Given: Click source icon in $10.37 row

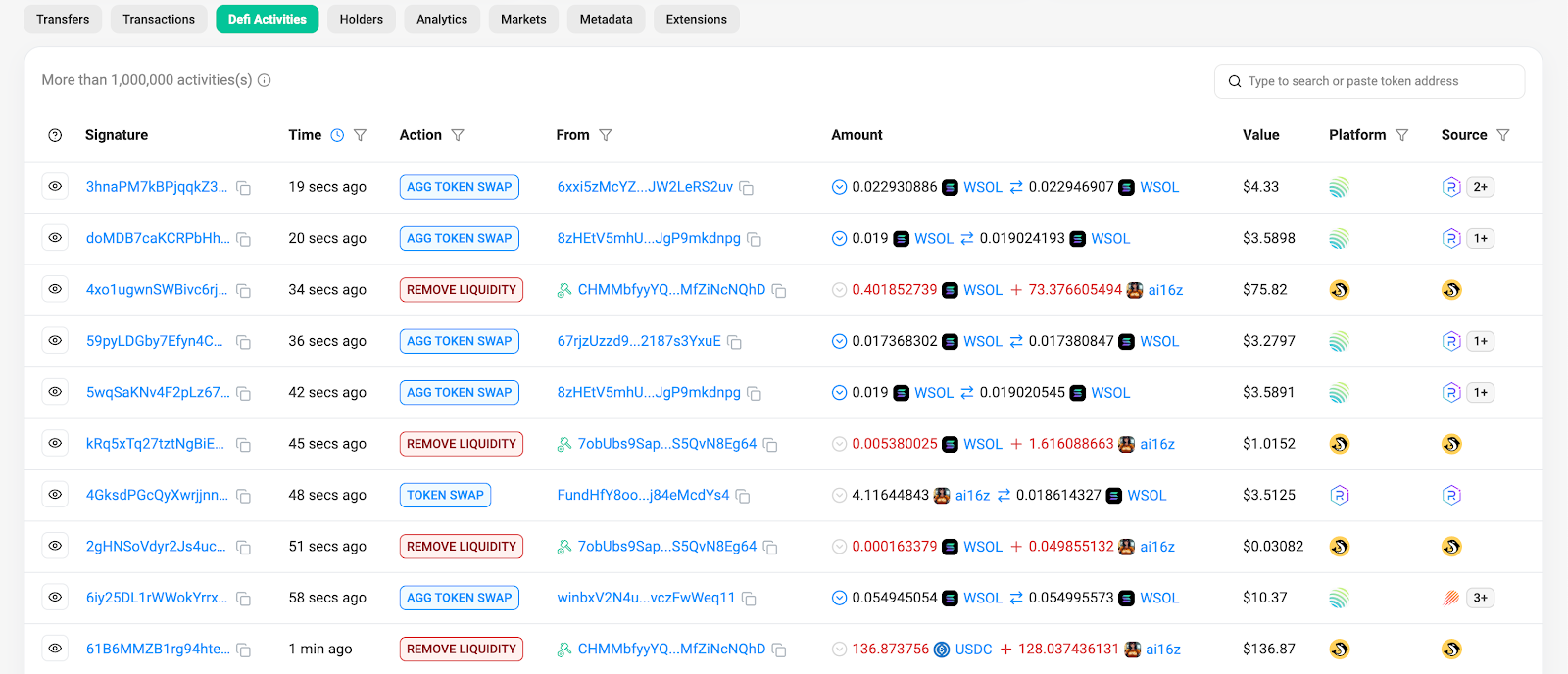Looking at the screenshot, I should pyautogui.click(x=1452, y=598).
